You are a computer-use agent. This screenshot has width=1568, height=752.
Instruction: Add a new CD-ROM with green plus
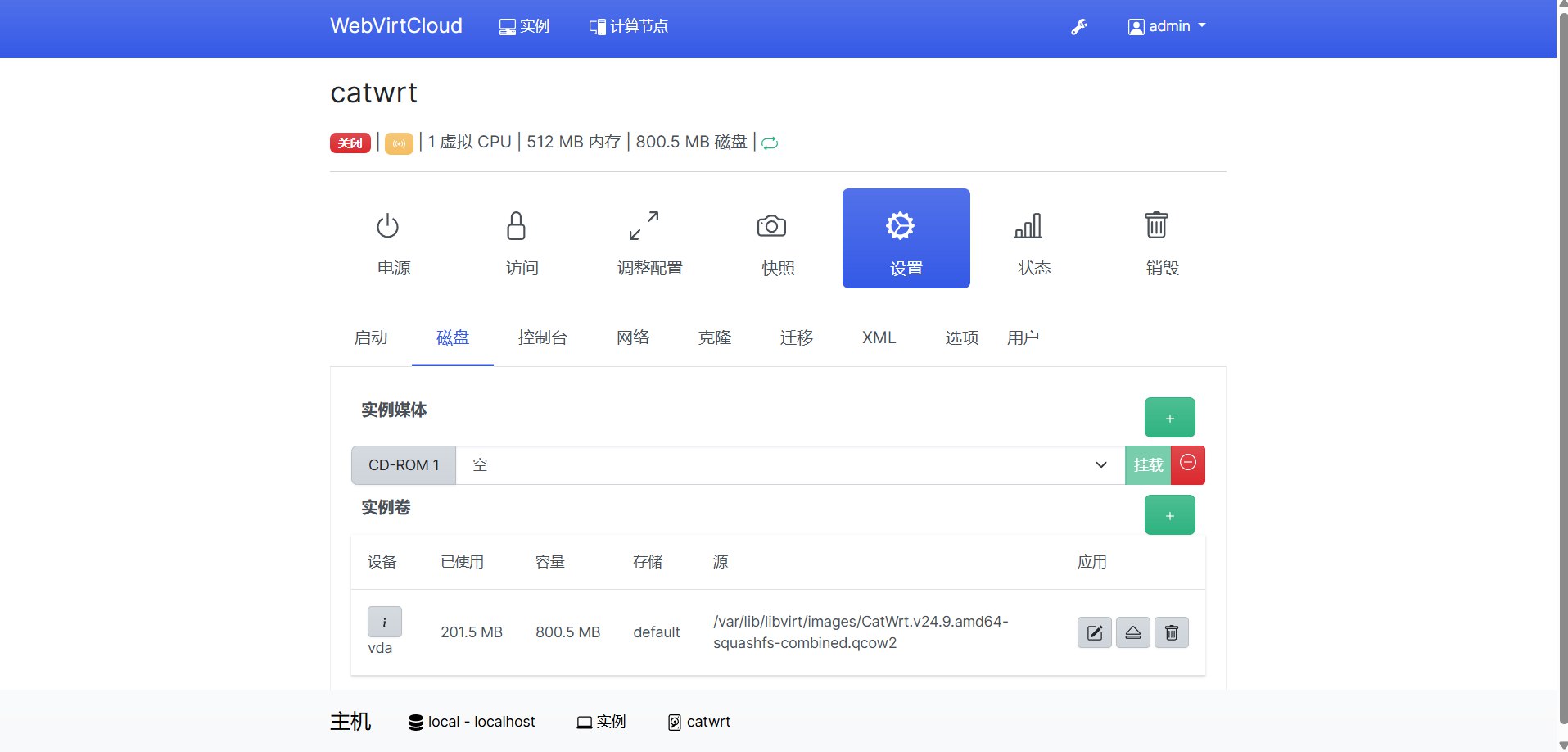(1170, 418)
